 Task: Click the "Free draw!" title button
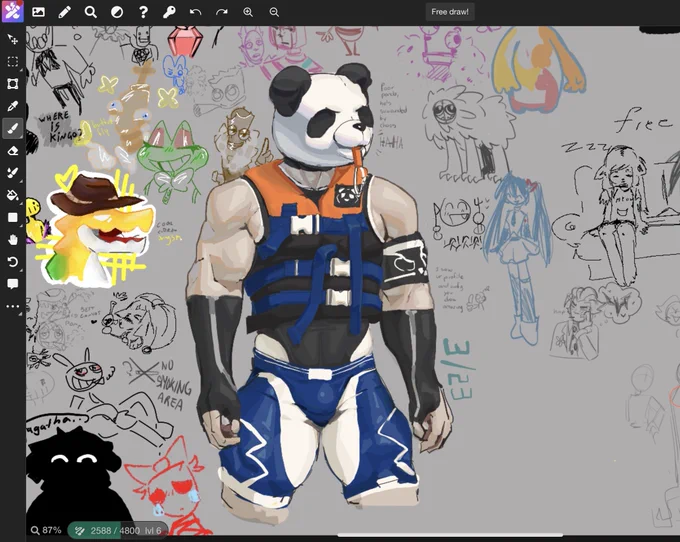pos(450,12)
